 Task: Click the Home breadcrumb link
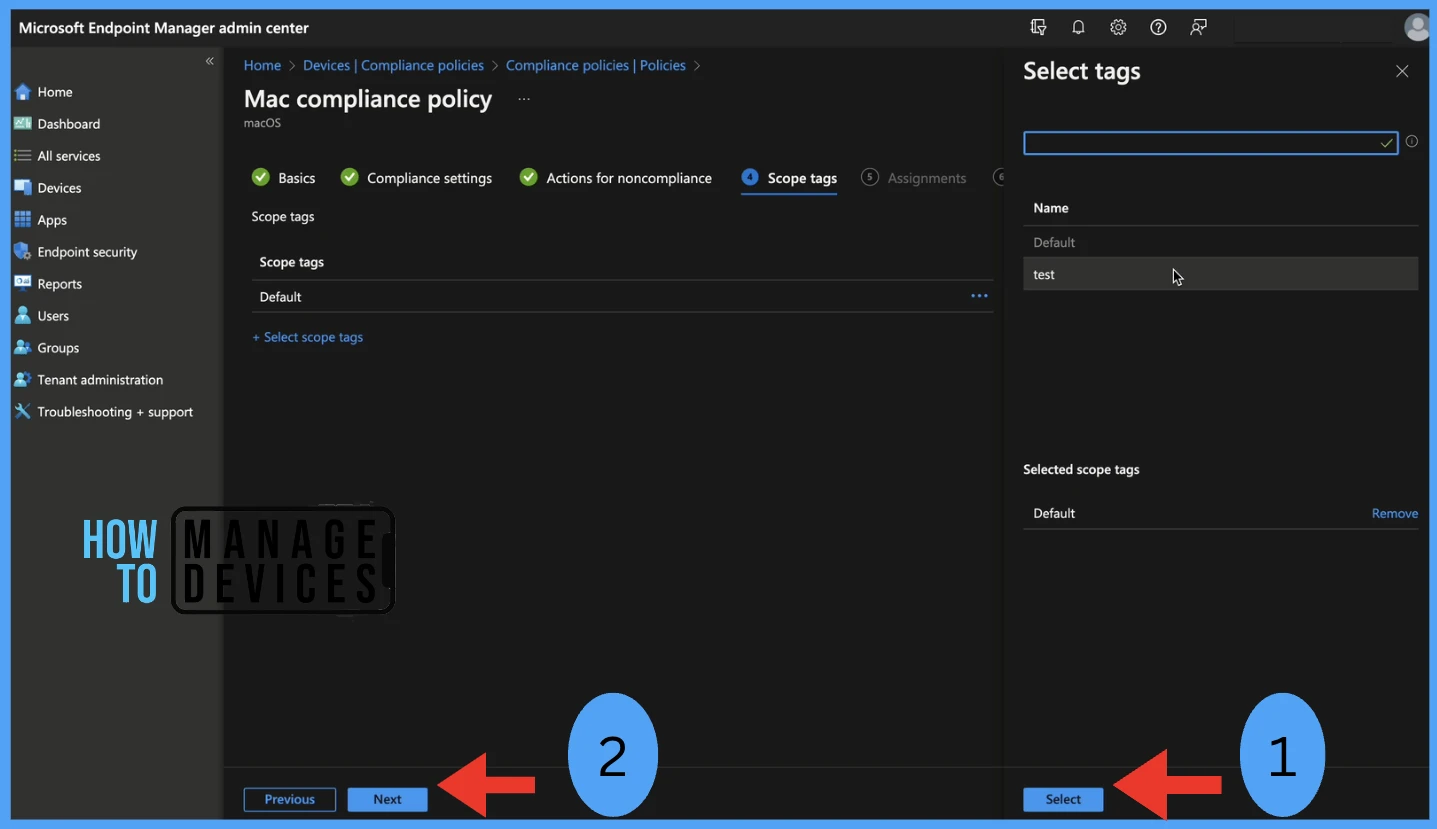tap(262, 66)
